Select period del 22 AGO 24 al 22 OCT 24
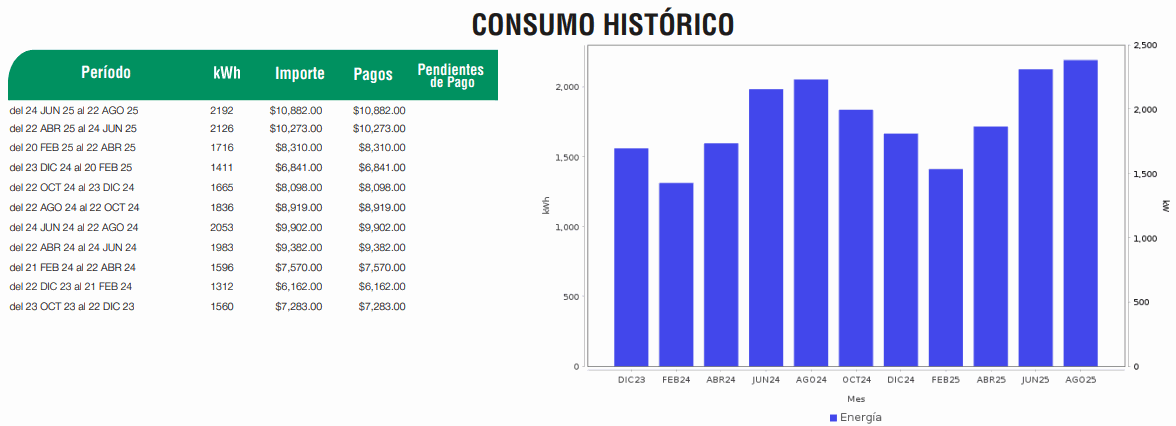Viewport: 1176px width, 426px height. pyautogui.click(x=74, y=207)
